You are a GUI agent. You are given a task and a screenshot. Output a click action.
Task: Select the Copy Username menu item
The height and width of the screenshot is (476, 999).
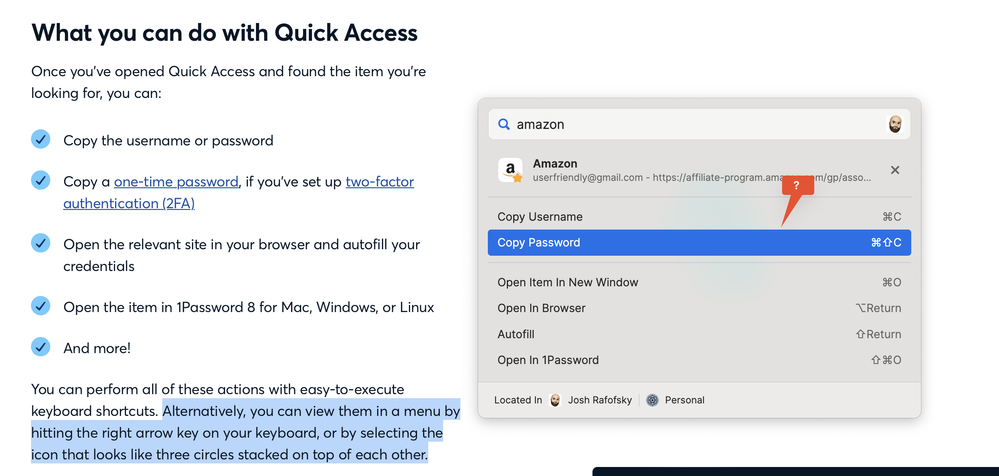[540, 217]
